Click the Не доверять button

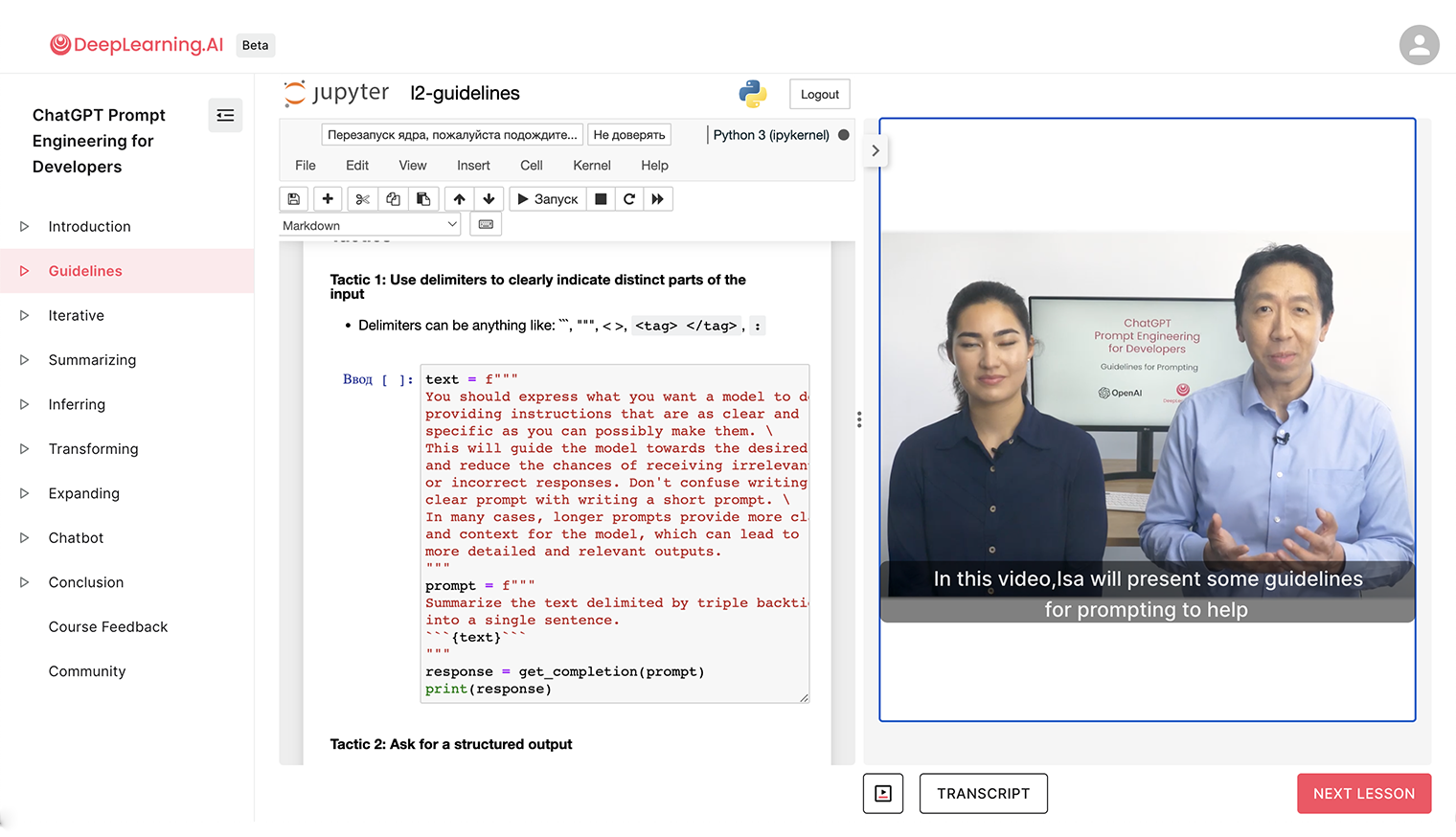point(629,135)
